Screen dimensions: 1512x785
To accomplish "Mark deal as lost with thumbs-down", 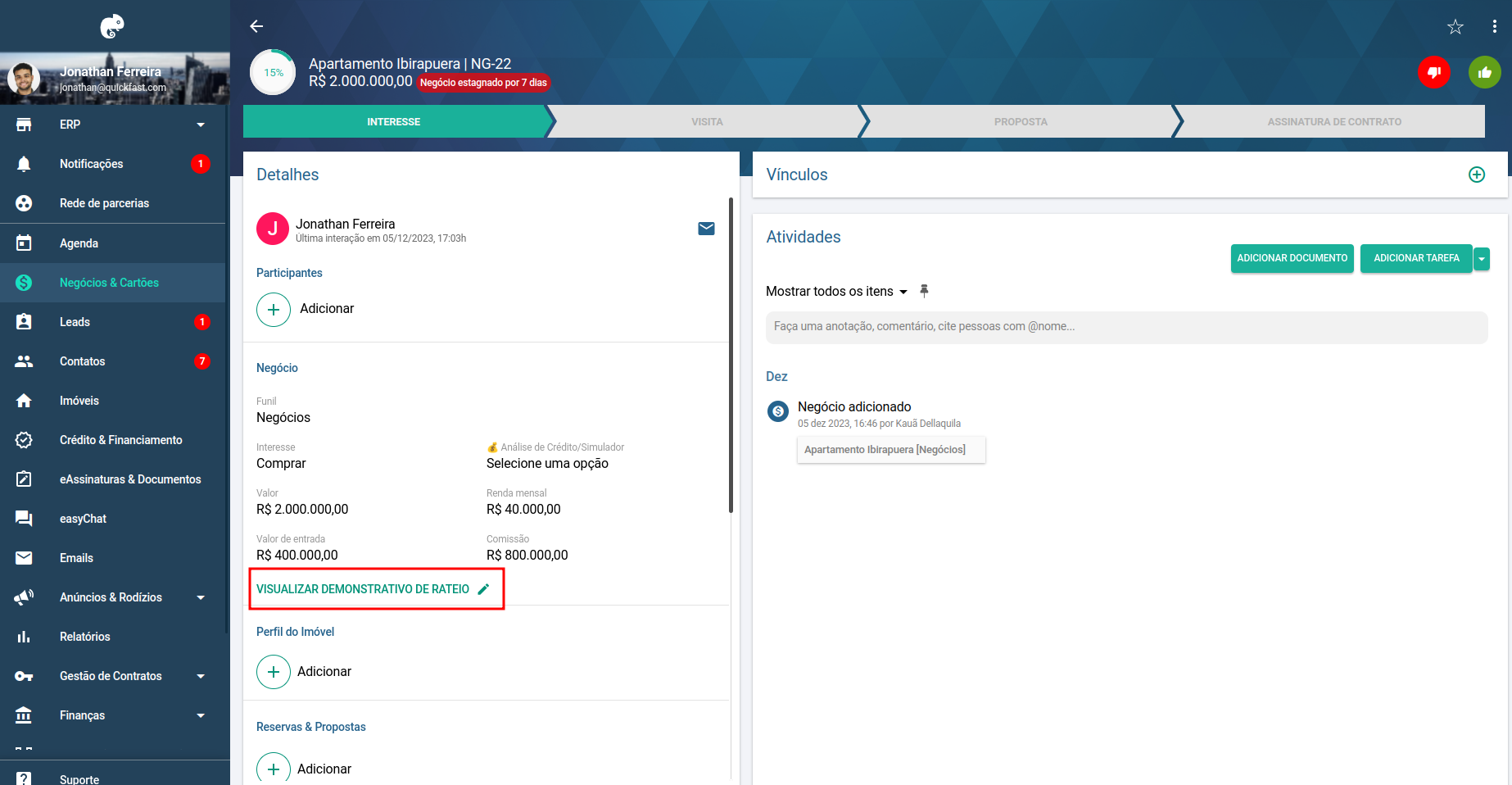I will point(1434,72).
